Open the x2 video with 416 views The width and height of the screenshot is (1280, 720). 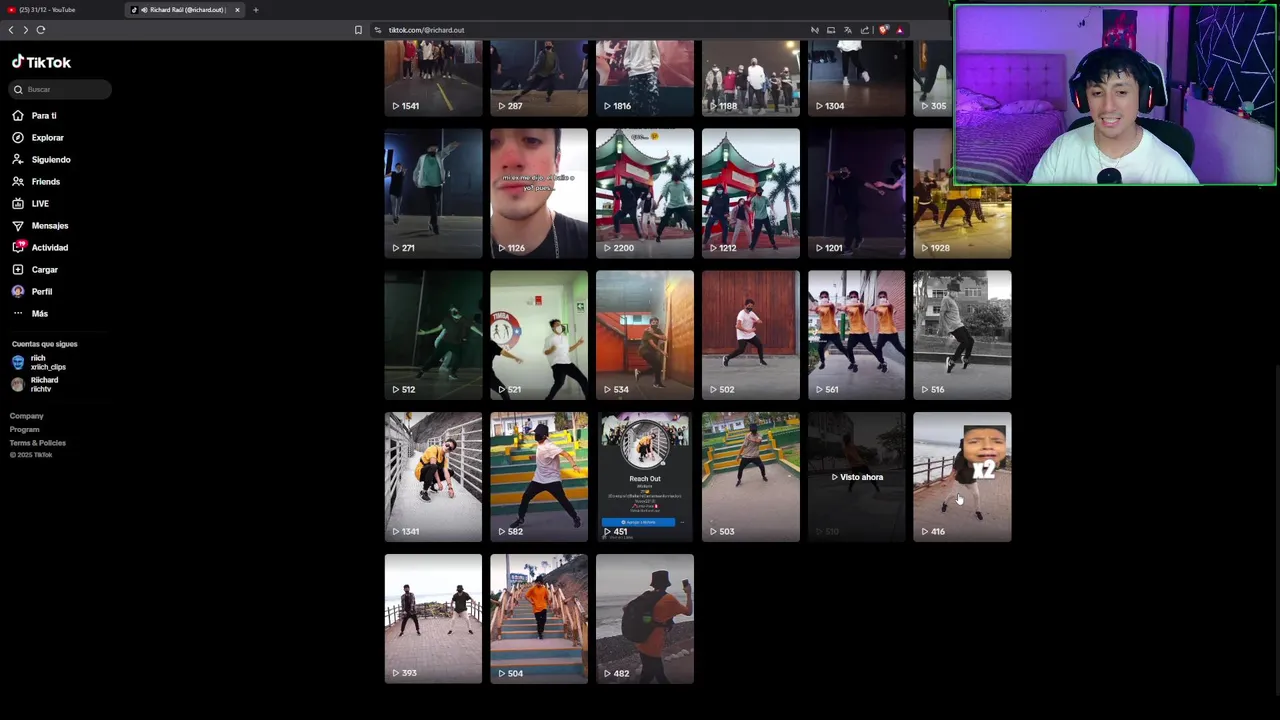[x=962, y=477]
